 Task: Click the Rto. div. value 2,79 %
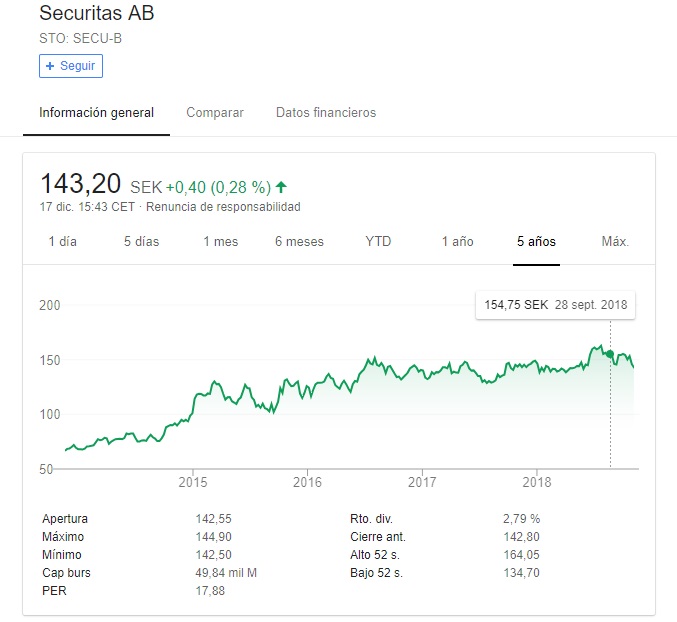tap(521, 519)
